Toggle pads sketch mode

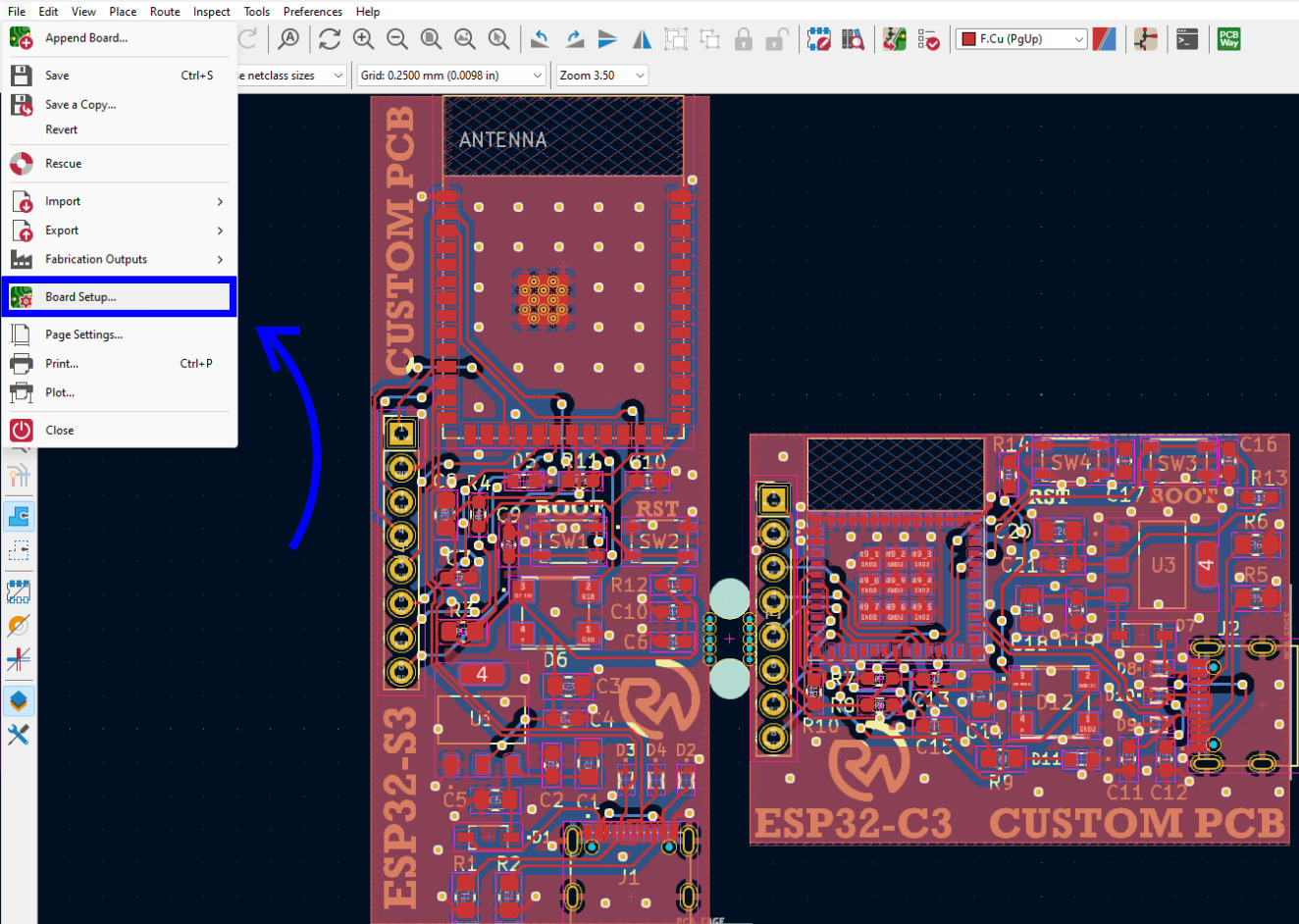(19, 591)
